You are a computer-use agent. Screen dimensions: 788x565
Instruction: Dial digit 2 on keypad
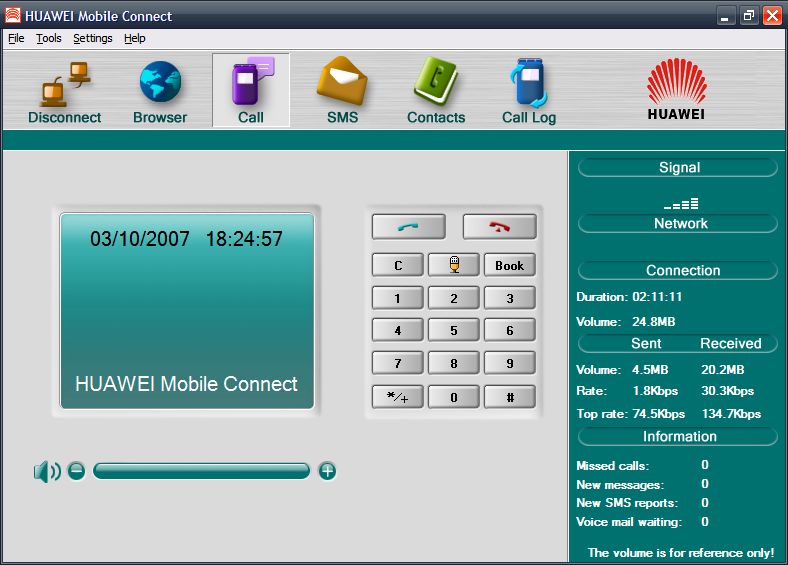454,298
